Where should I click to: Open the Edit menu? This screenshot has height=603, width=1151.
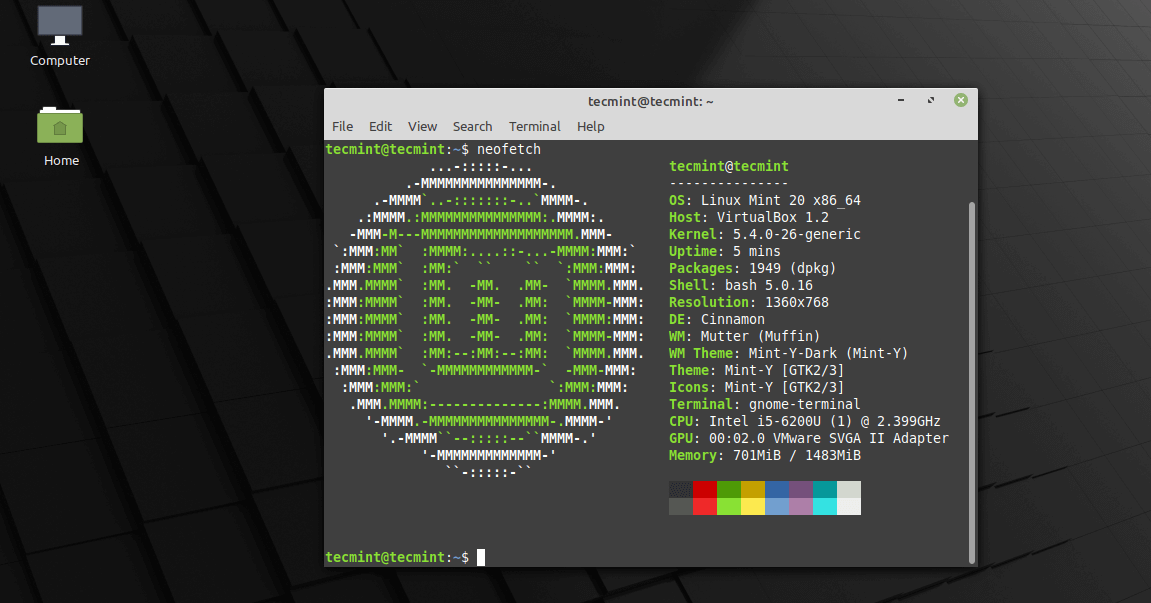pos(380,126)
